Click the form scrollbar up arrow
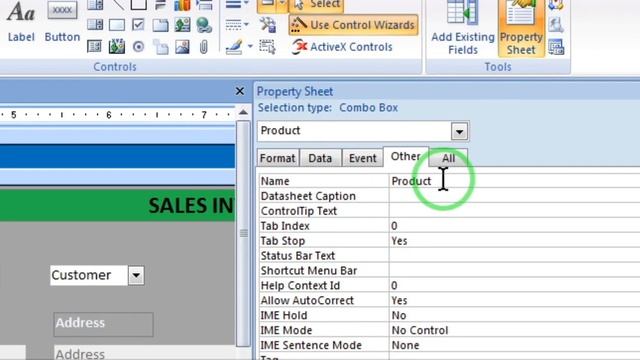This screenshot has height=360, width=640. pyautogui.click(x=243, y=112)
